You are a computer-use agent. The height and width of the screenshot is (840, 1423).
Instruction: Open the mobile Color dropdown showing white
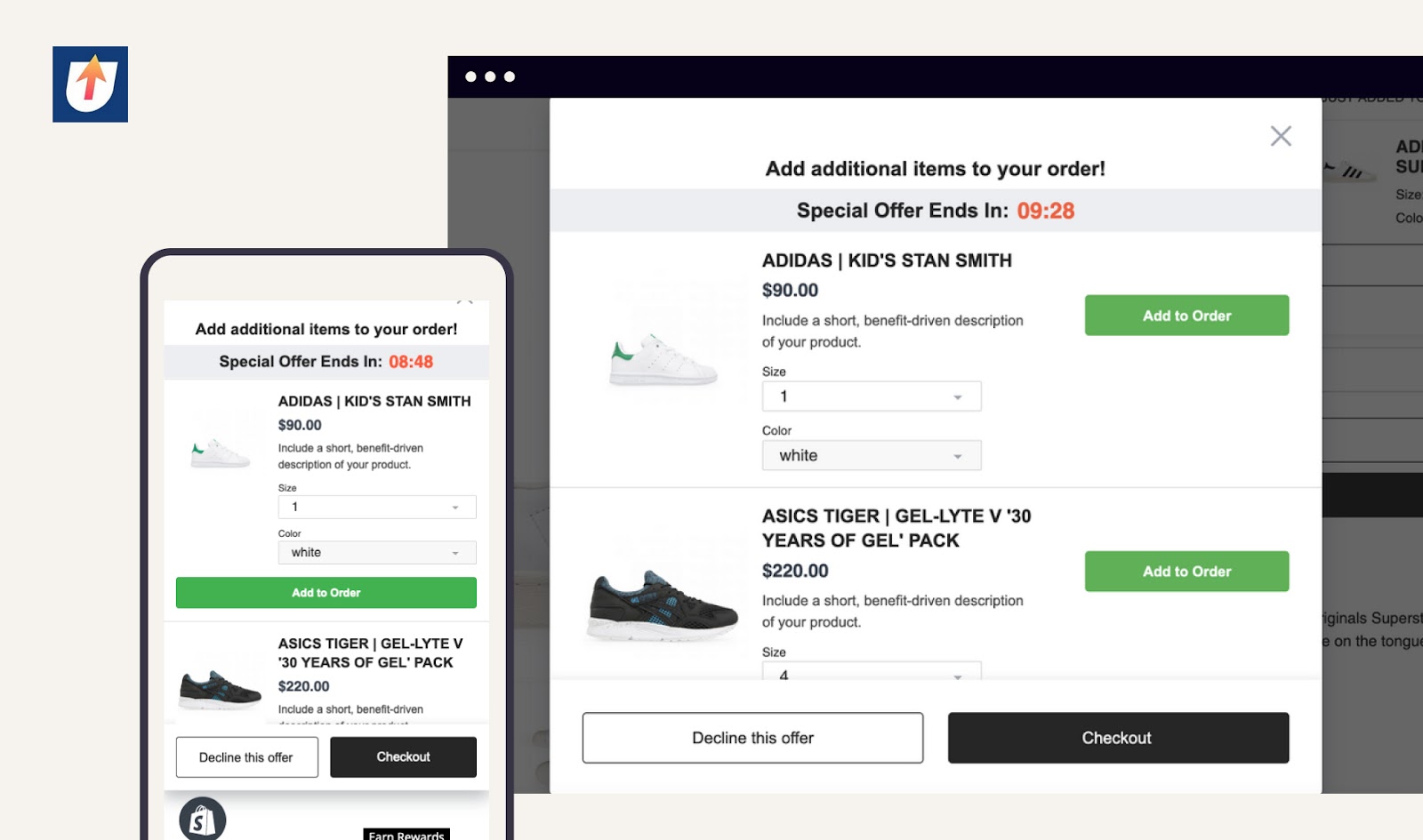[376, 553]
